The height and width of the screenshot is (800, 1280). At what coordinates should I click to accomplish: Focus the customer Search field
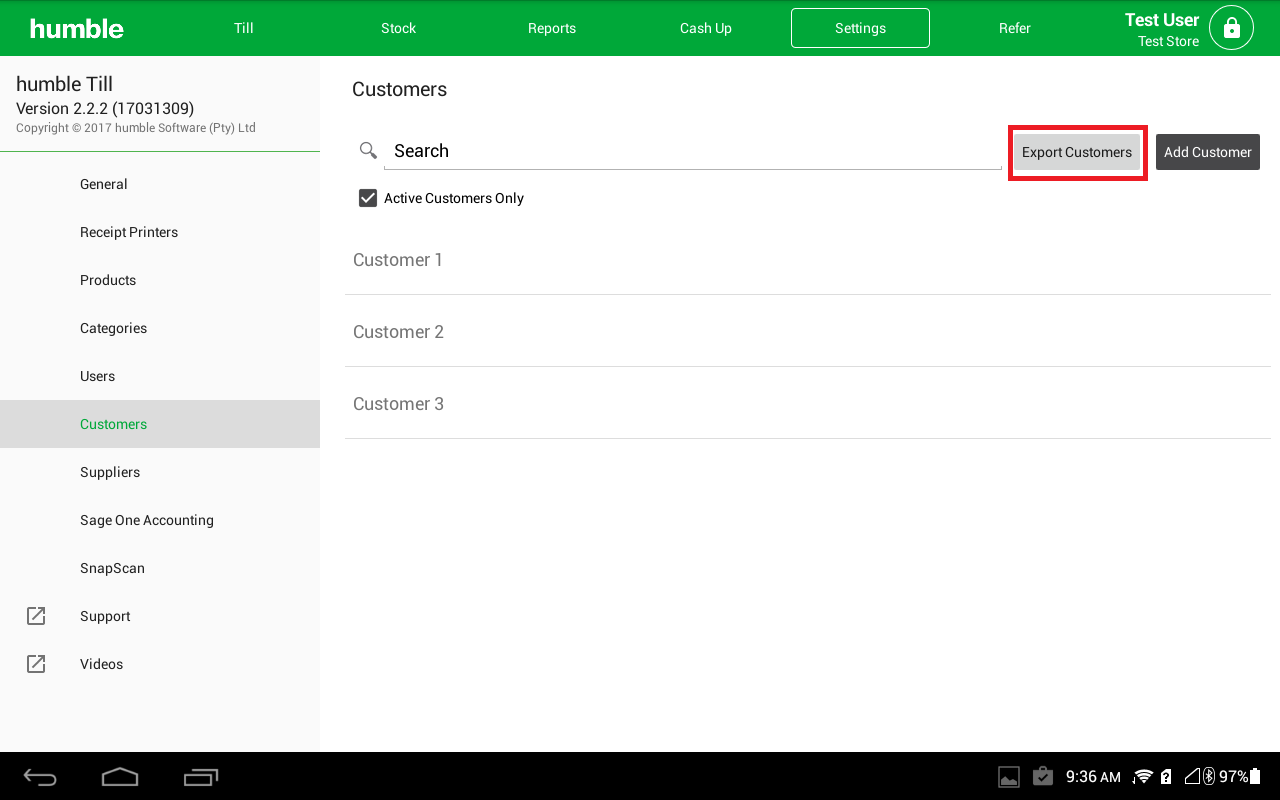tap(693, 151)
